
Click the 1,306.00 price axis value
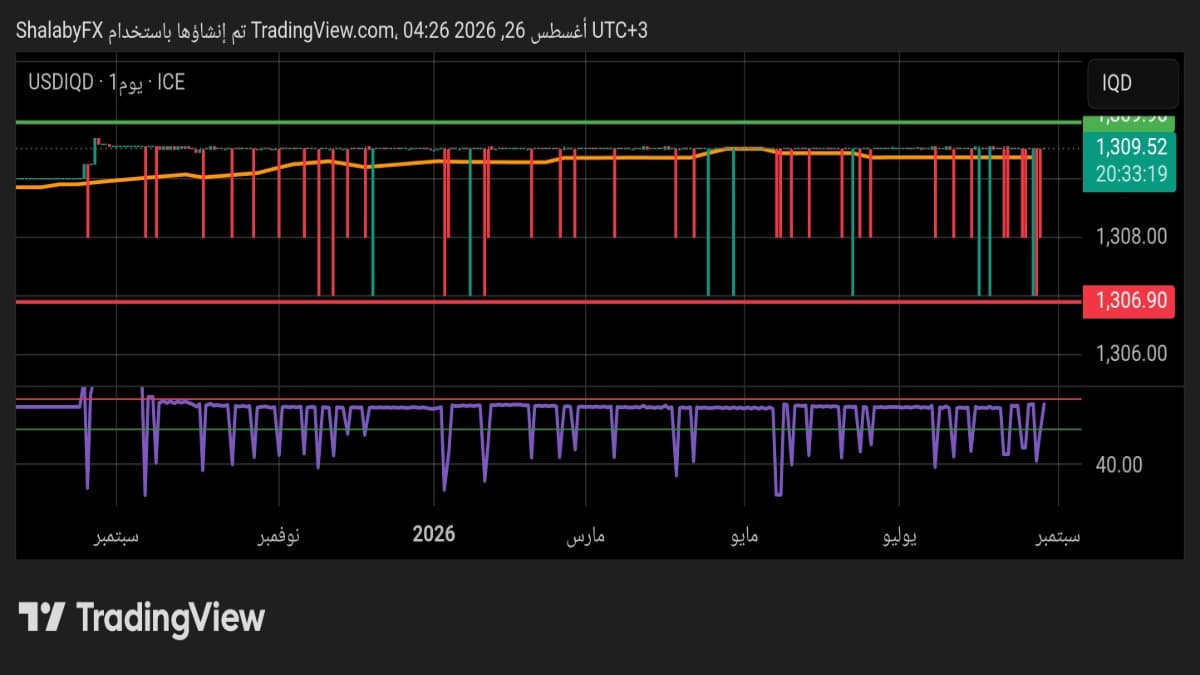point(1132,352)
